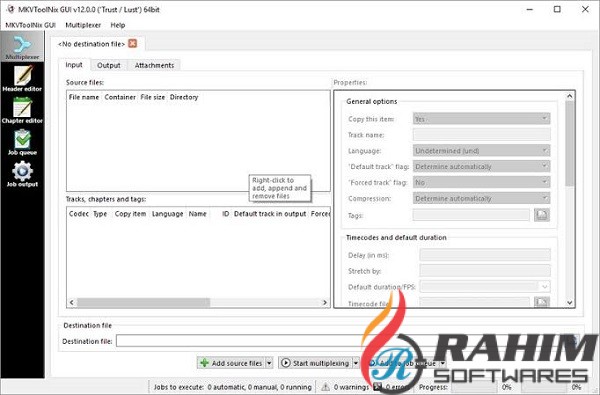This screenshot has width=600, height=395.
Task: Open the Job queue tool
Action: [22, 142]
